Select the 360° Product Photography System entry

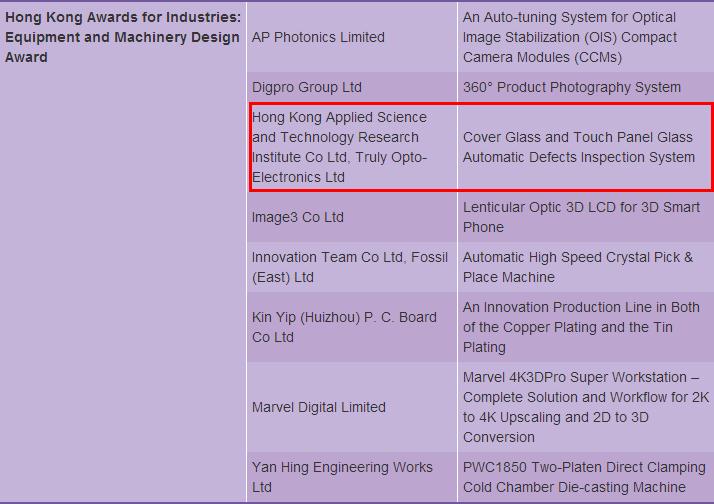coord(571,87)
